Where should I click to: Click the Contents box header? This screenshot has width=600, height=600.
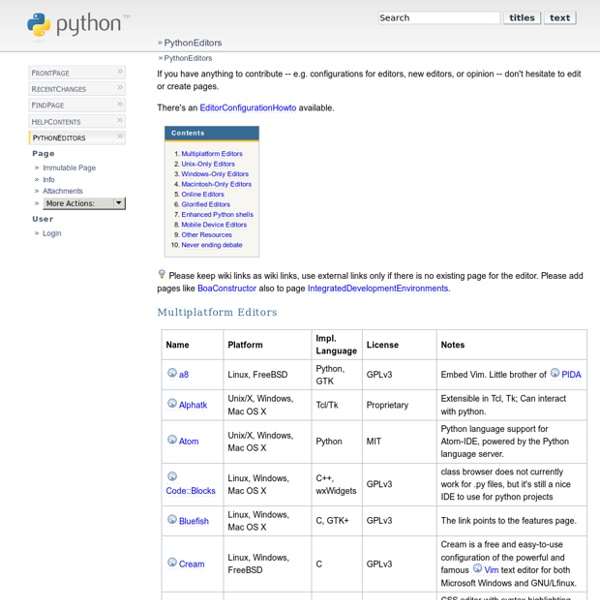click(212, 133)
